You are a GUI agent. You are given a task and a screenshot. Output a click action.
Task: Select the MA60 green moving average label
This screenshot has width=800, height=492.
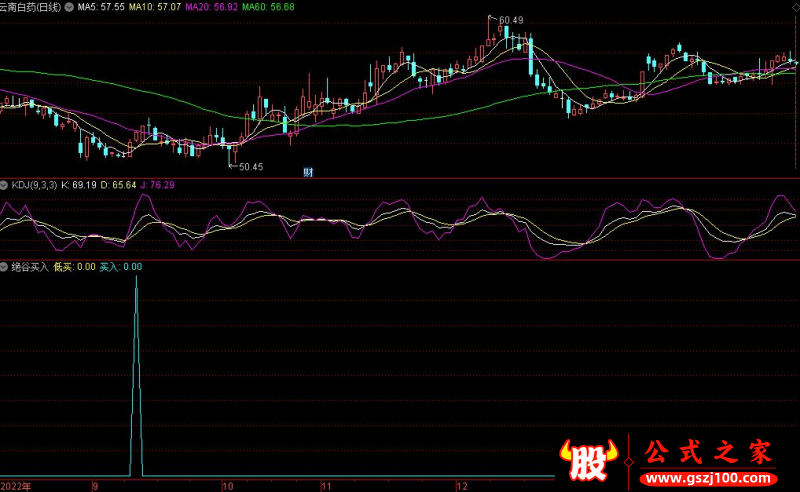point(269,6)
